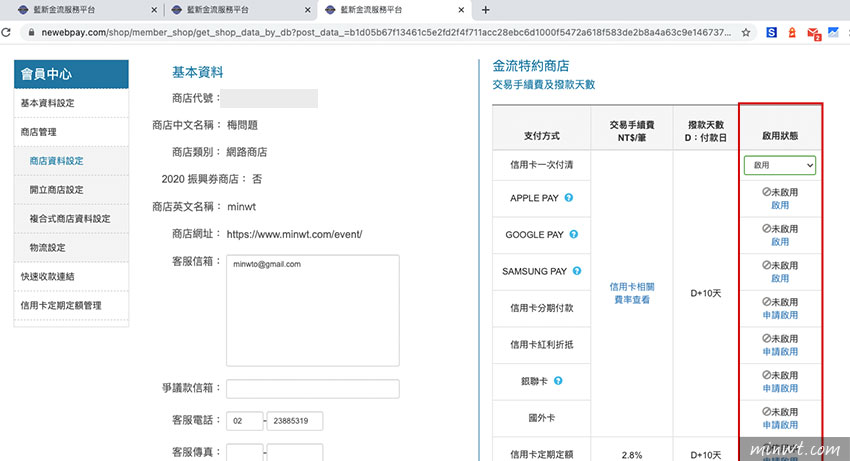Click 申請啟用 for 信用卡分期付款
This screenshot has width=850, height=461.
(780, 315)
